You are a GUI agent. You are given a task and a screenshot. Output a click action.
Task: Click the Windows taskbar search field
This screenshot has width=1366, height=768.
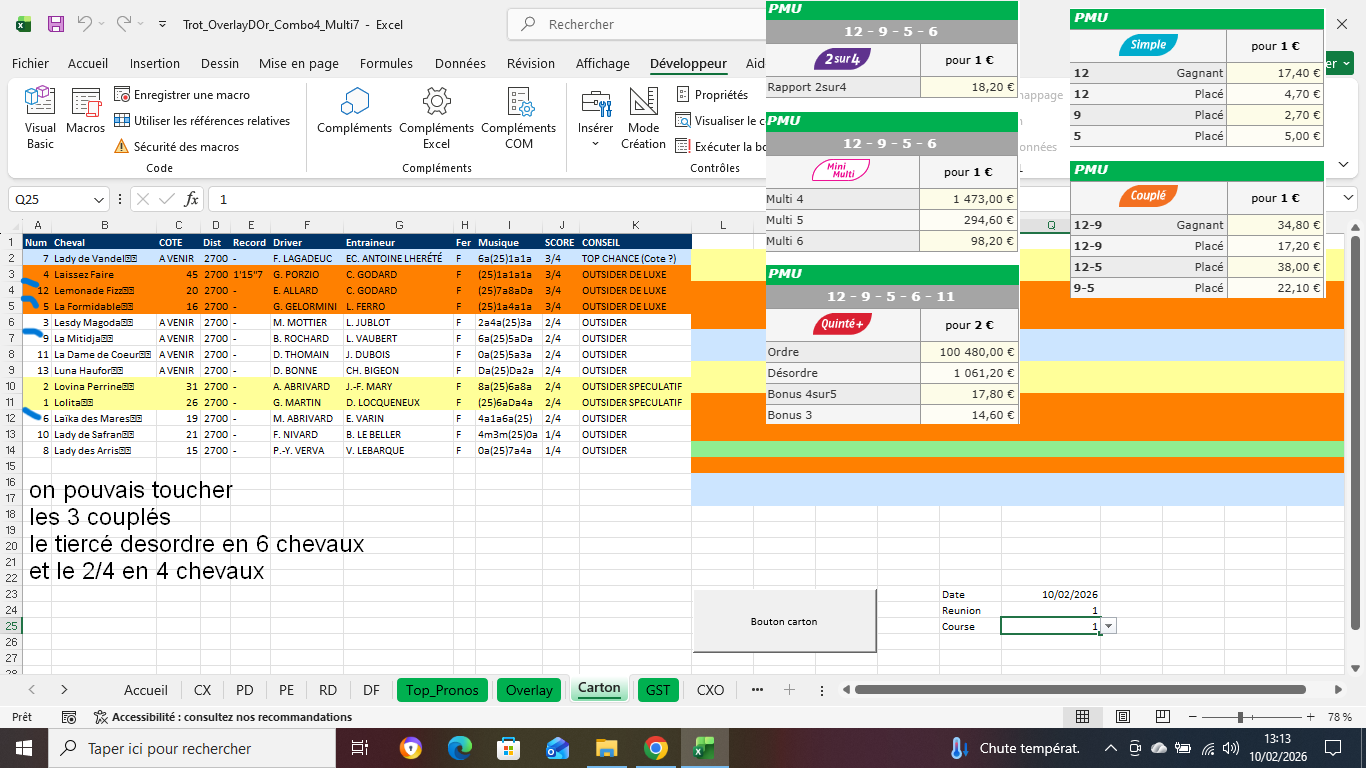(x=193, y=748)
